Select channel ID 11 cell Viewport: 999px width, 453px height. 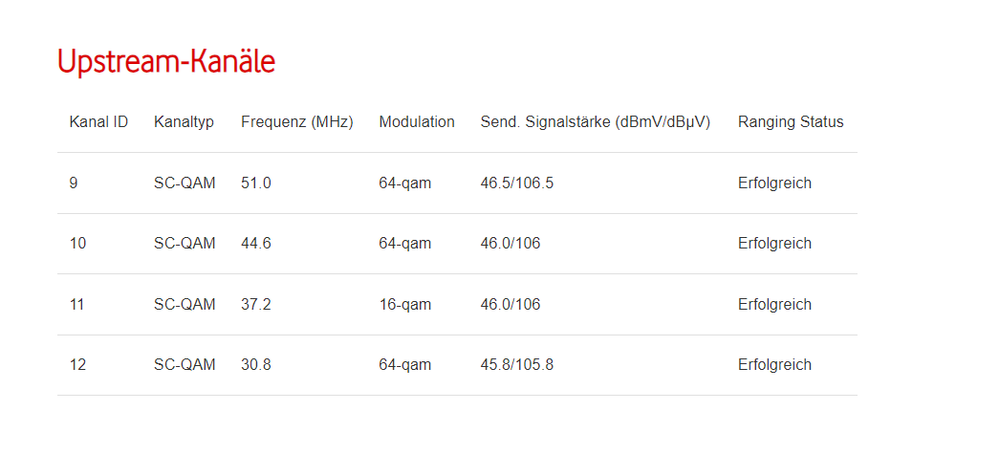pos(77,304)
